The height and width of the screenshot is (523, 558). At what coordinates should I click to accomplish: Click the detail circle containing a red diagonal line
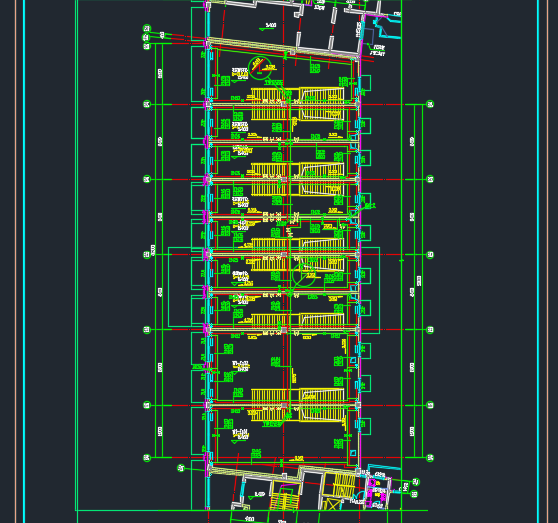coord(260,68)
